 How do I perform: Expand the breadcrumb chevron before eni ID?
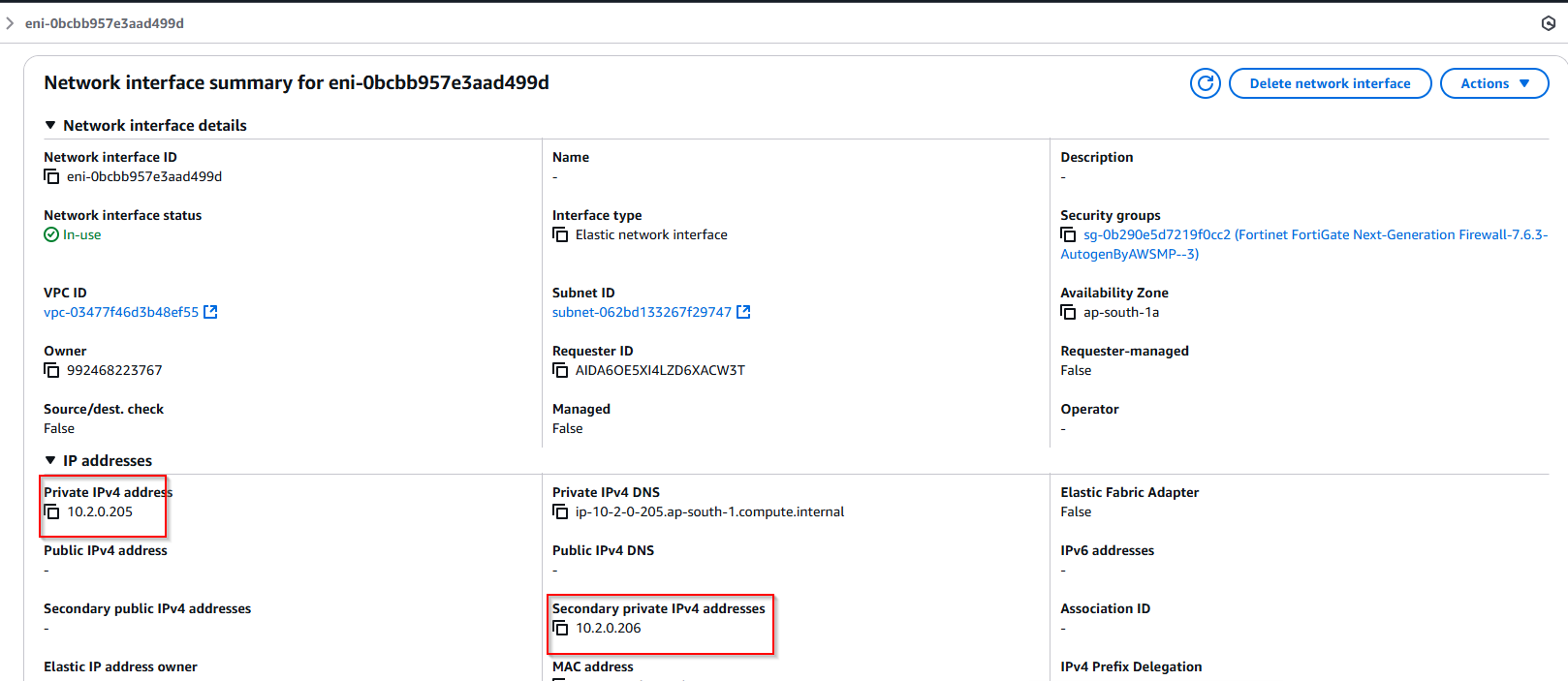(10, 23)
